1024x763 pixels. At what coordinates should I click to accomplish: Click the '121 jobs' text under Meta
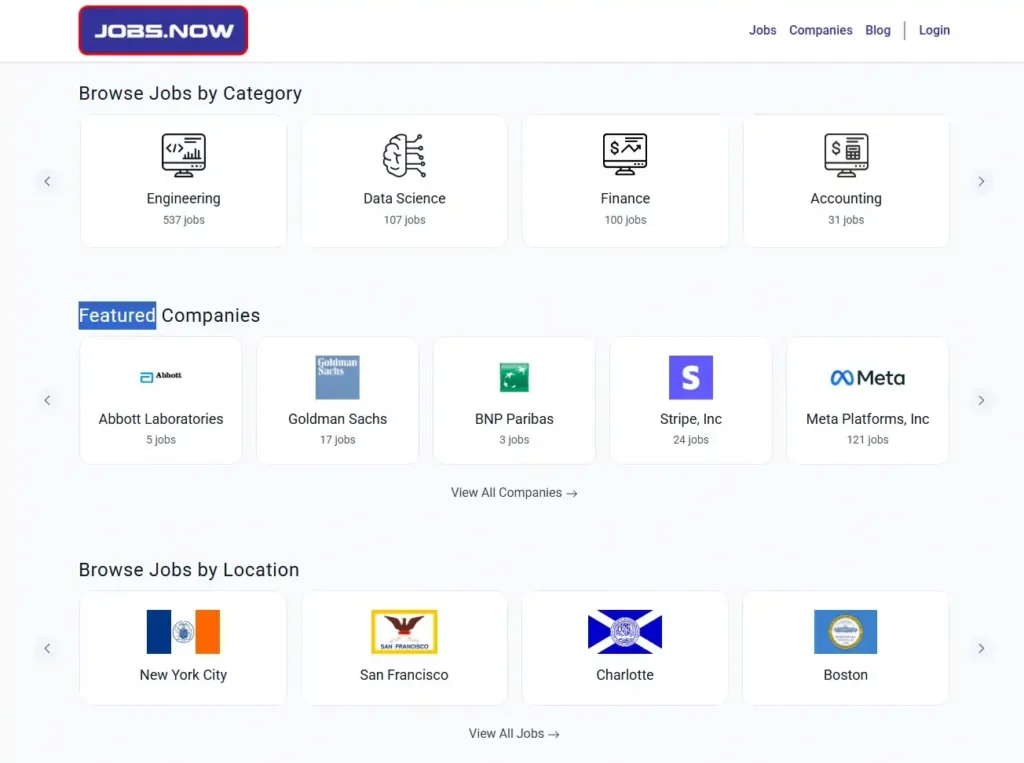coord(867,440)
